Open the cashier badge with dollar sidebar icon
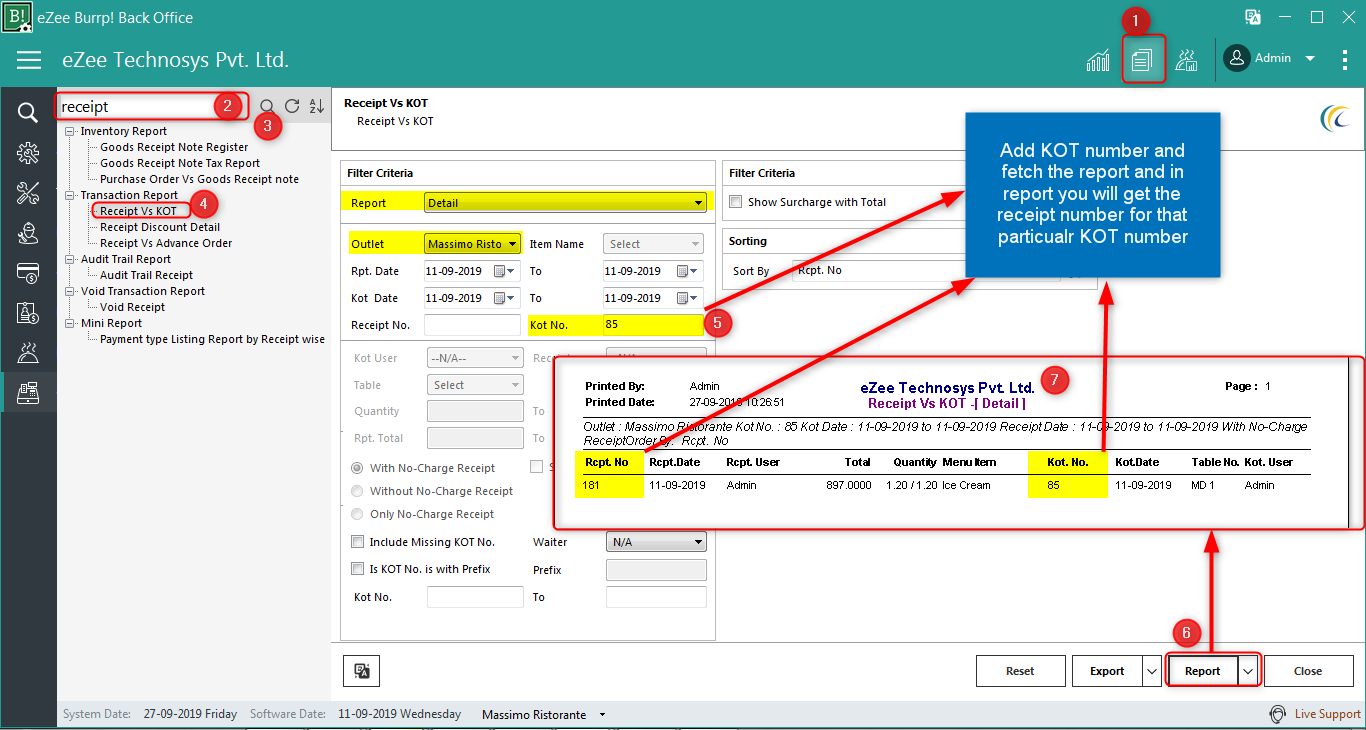 (x=28, y=313)
